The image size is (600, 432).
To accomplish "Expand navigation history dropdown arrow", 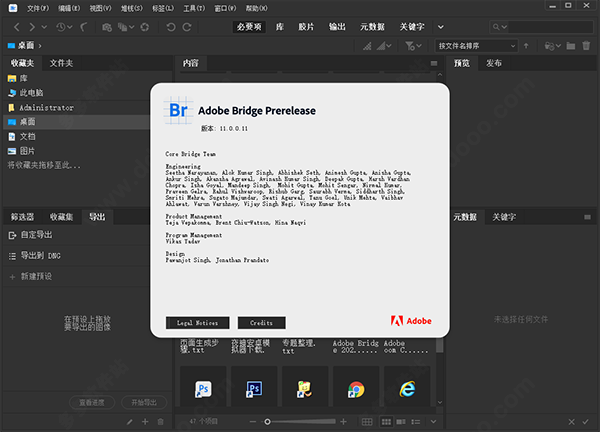I will (44, 27).
